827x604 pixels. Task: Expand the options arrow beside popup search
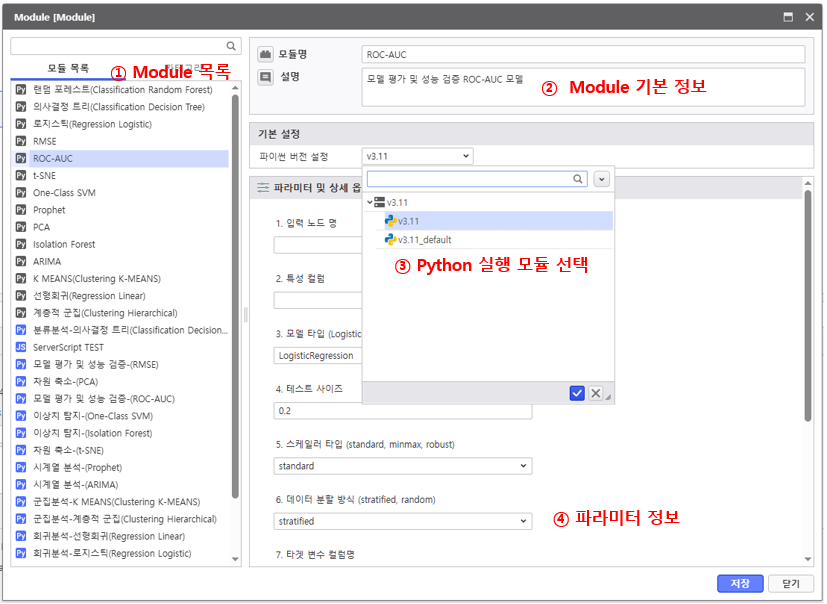[601, 179]
